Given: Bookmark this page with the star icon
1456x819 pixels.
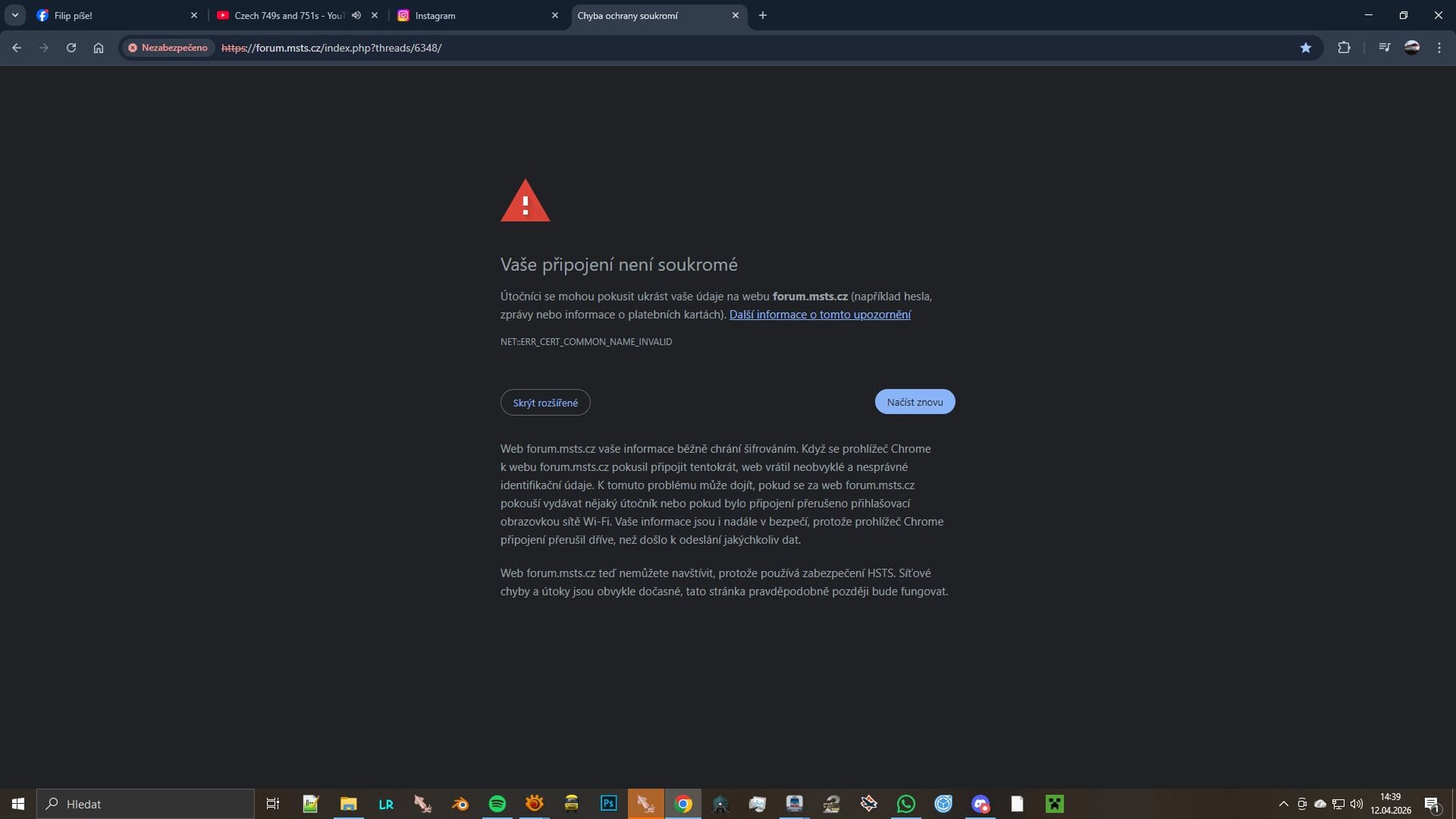Looking at the screenshot, I should click(1306, 48).
